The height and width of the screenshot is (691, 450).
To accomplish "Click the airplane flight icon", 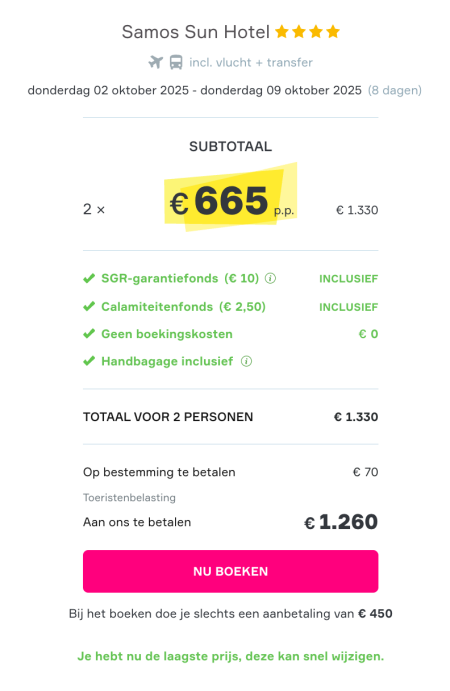I will pos(156,62).
